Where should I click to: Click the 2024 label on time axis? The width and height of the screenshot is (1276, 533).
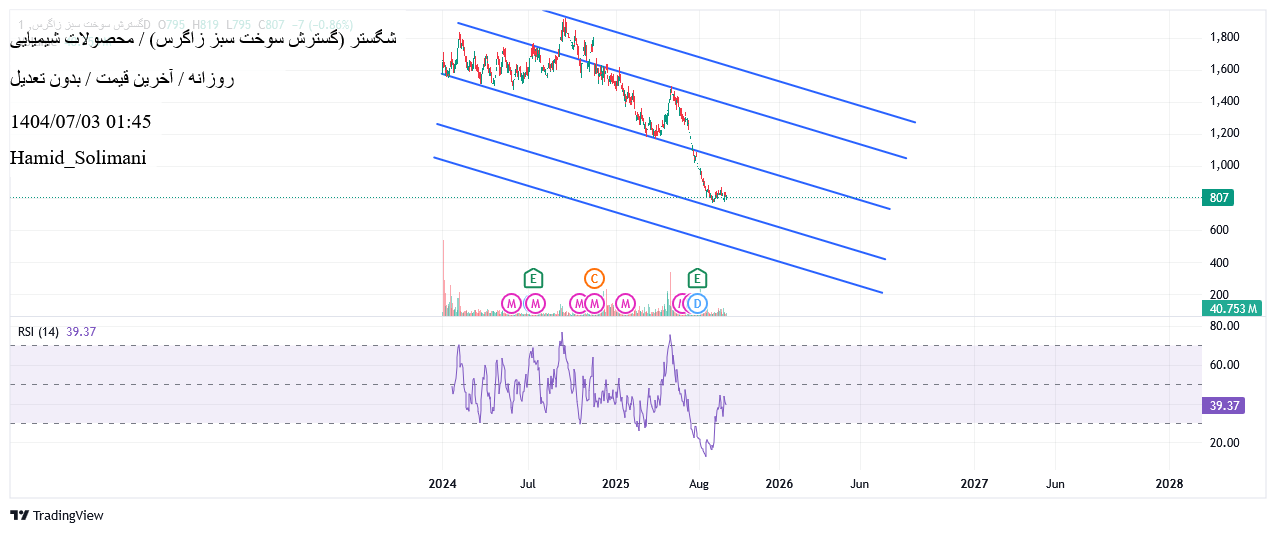tap(442, 484)
